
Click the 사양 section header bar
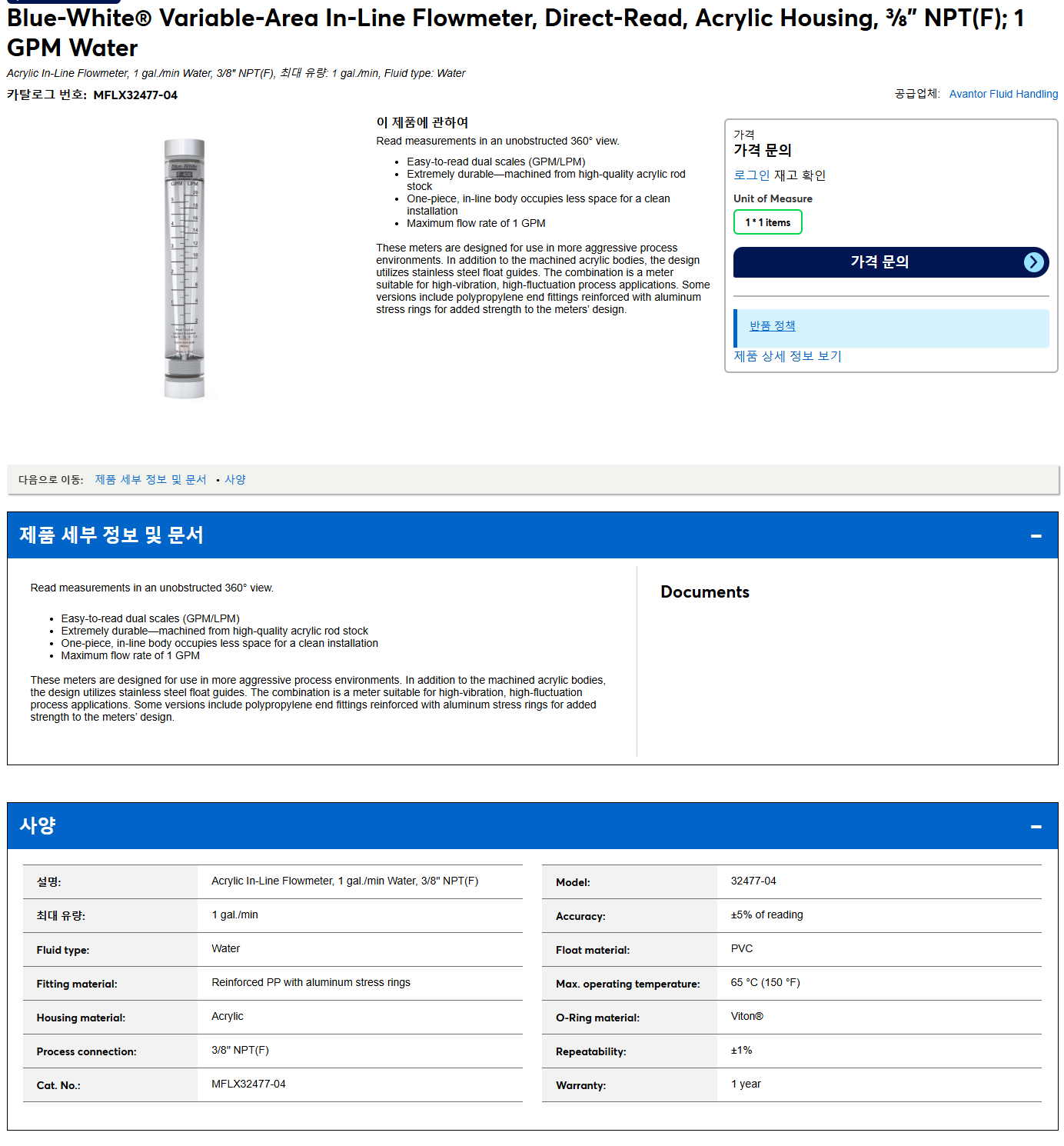click(532, 826)
